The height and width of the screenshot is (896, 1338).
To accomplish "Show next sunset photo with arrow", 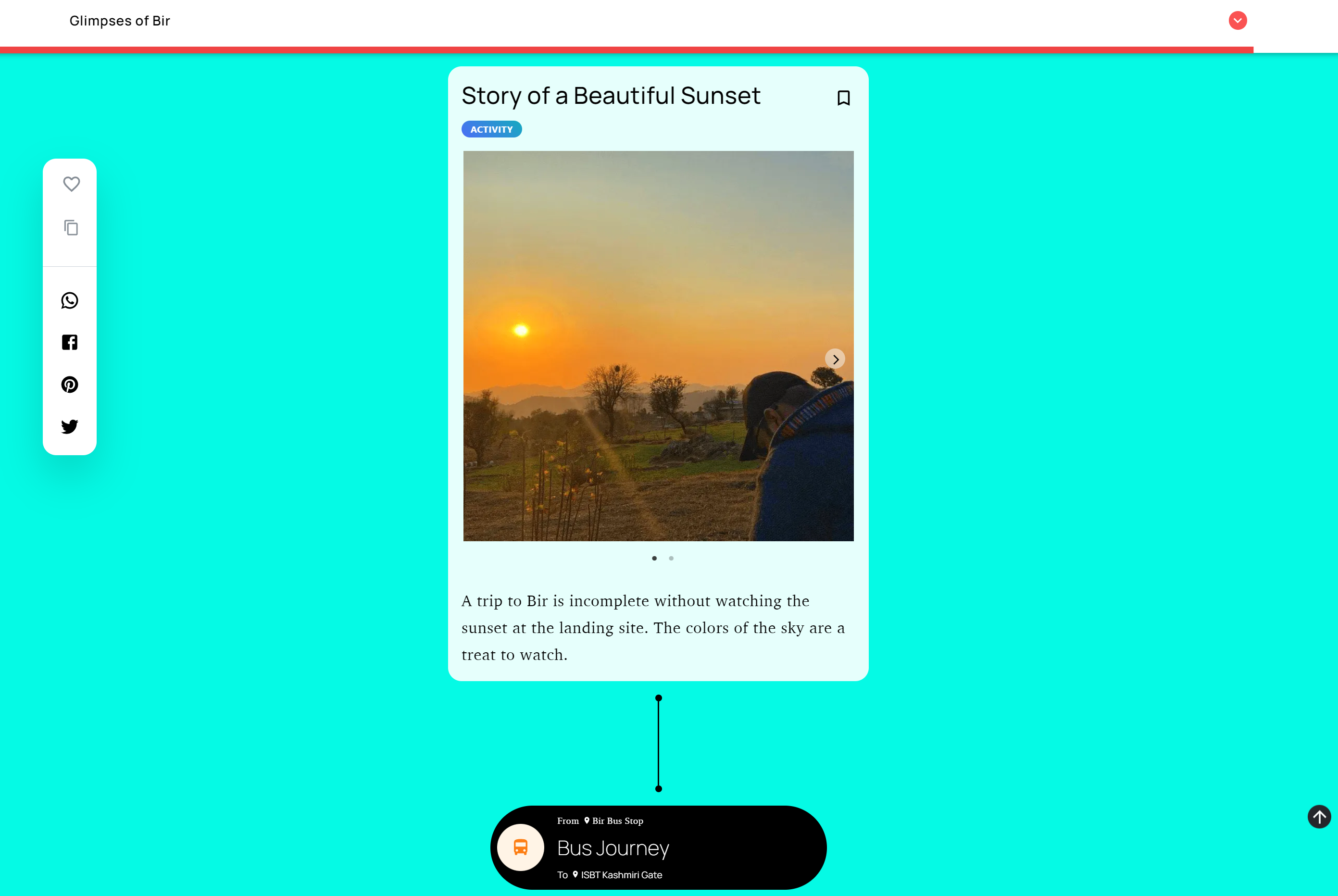I will (x=835, y=359).
